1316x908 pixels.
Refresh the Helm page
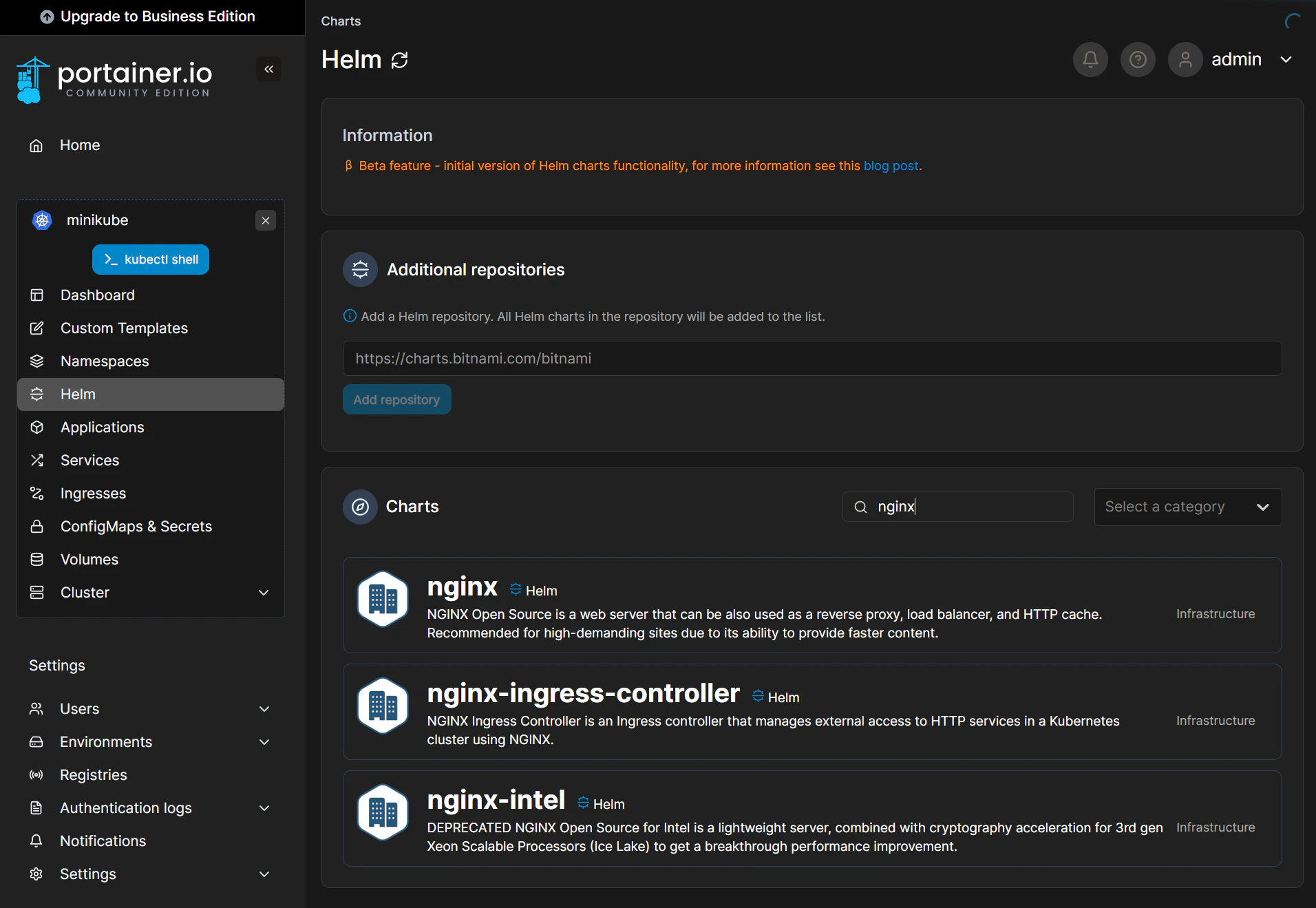point(400,61)
